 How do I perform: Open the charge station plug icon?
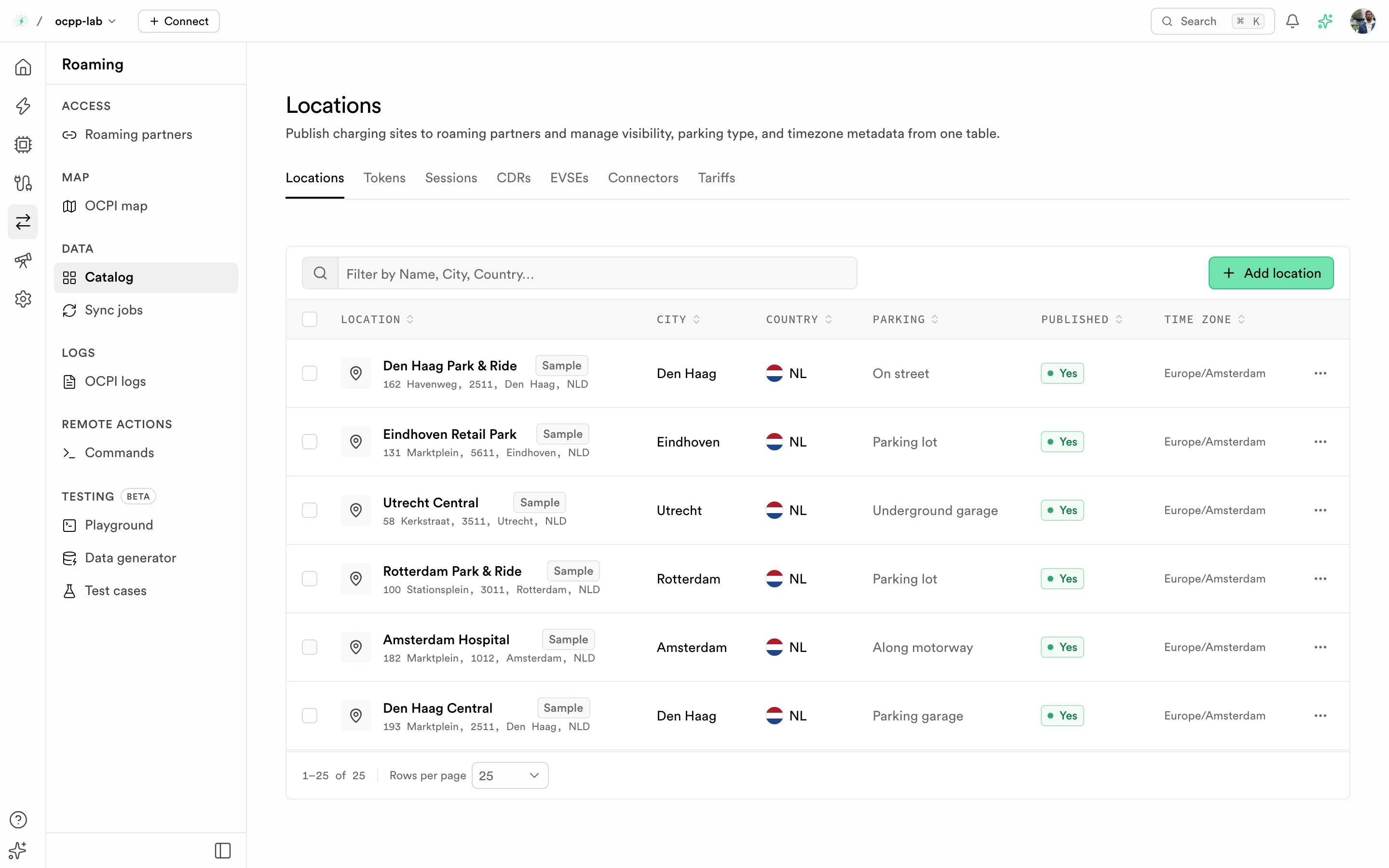pos(23,183)
